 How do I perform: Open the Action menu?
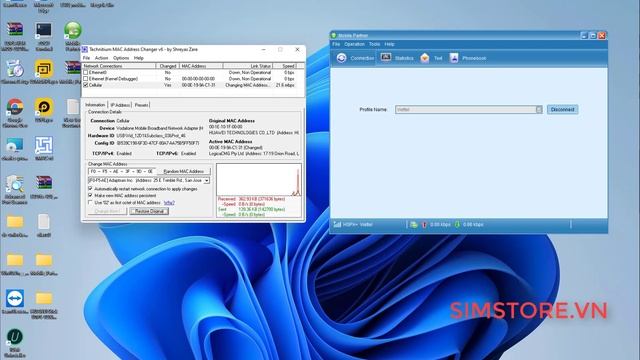(x=101, y=58)
